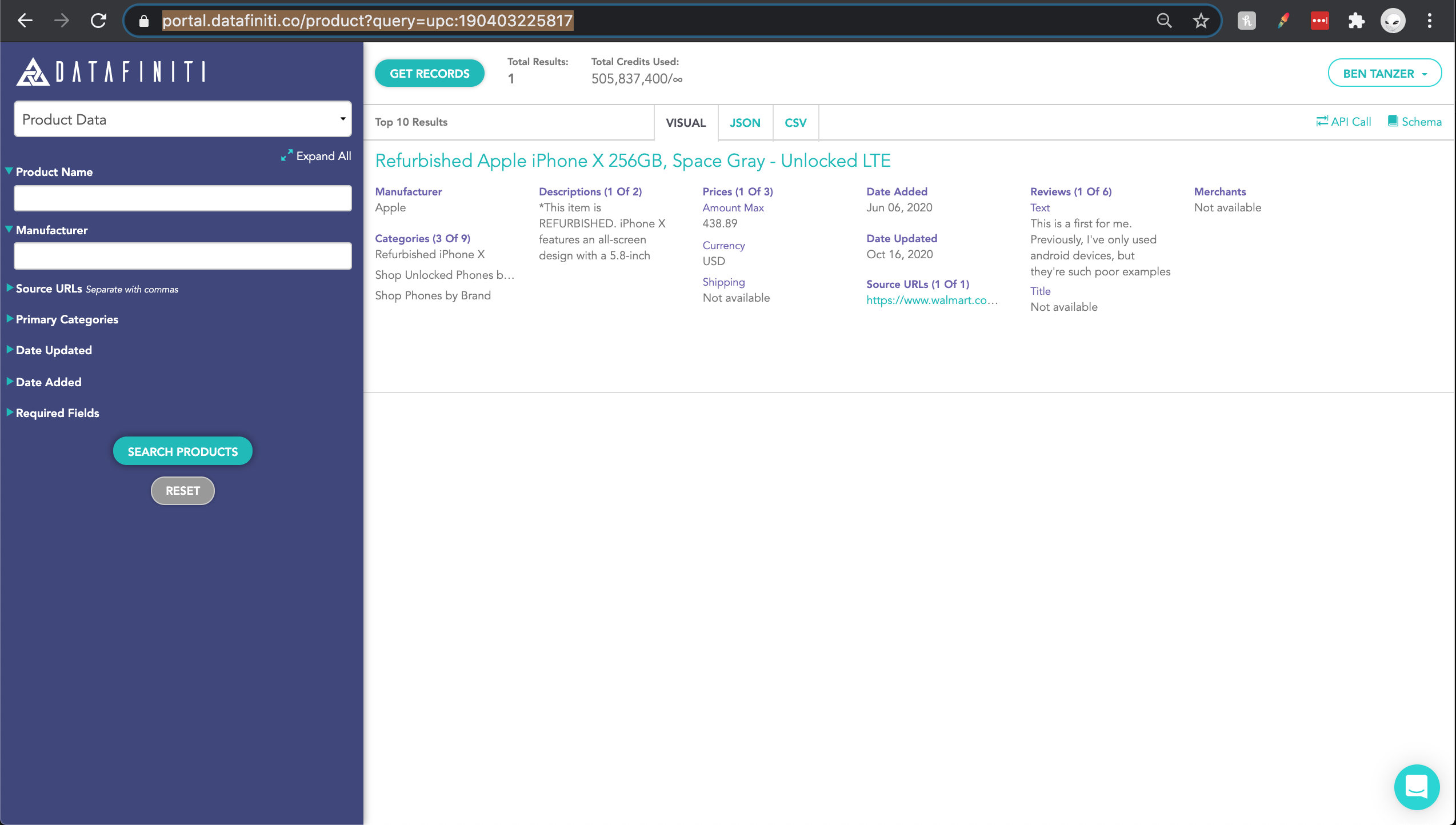Click the Top 10 Results label

(x=411, y=122)
